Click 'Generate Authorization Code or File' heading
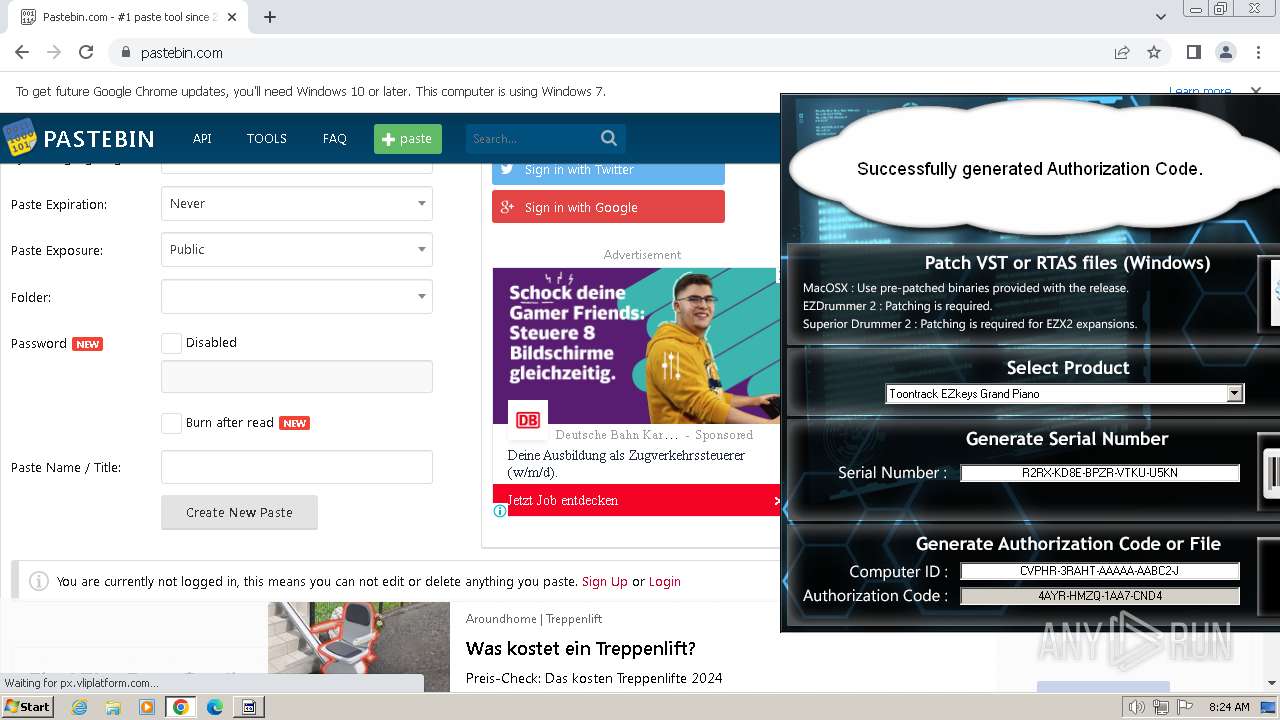1280x720 pixels. 1068,544
